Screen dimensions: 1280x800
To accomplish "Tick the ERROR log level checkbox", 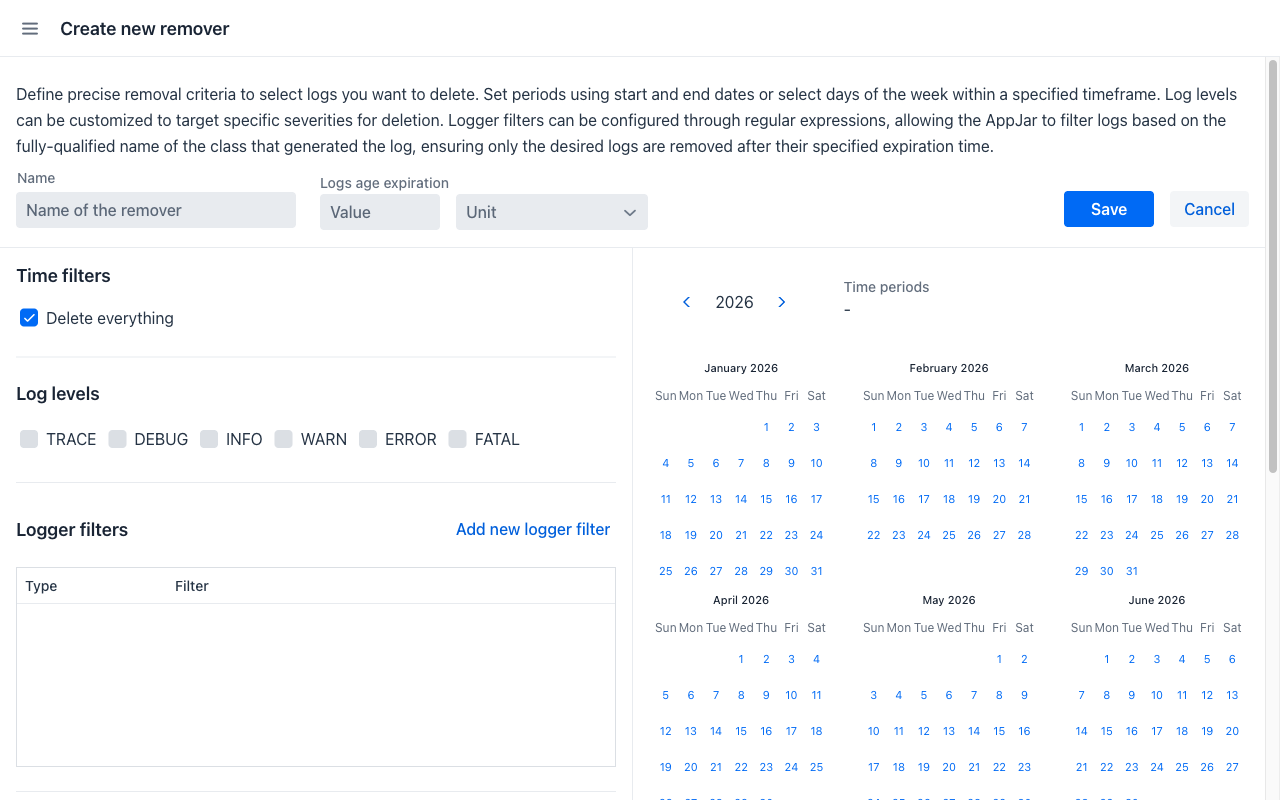I will [368, 439].
